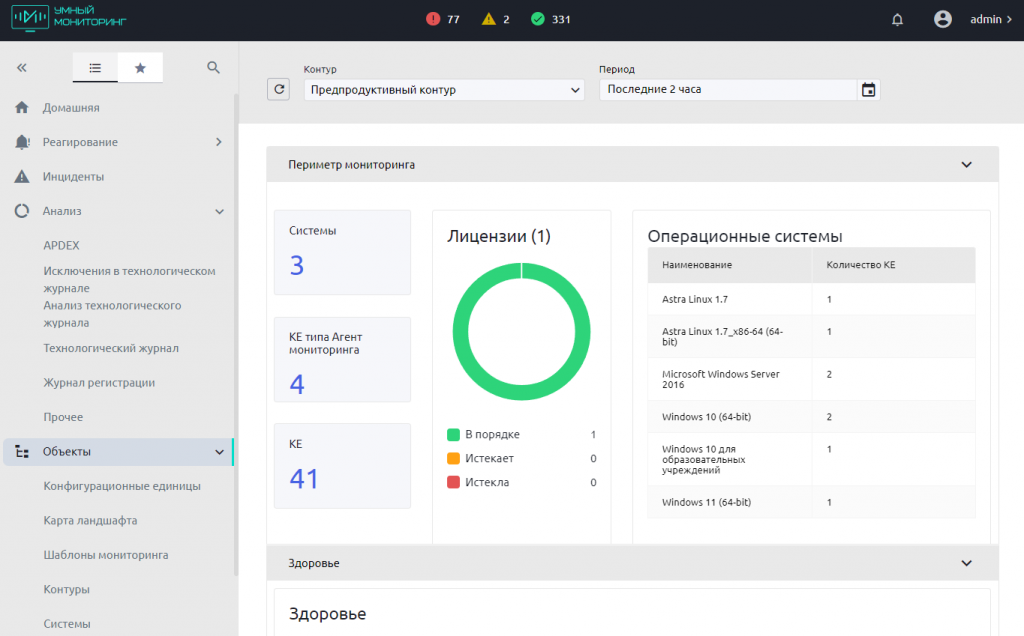Go to Конфигурационные единицы page
The height and width of the screenshot is (636, 1024).
click(x=122, y=486)
